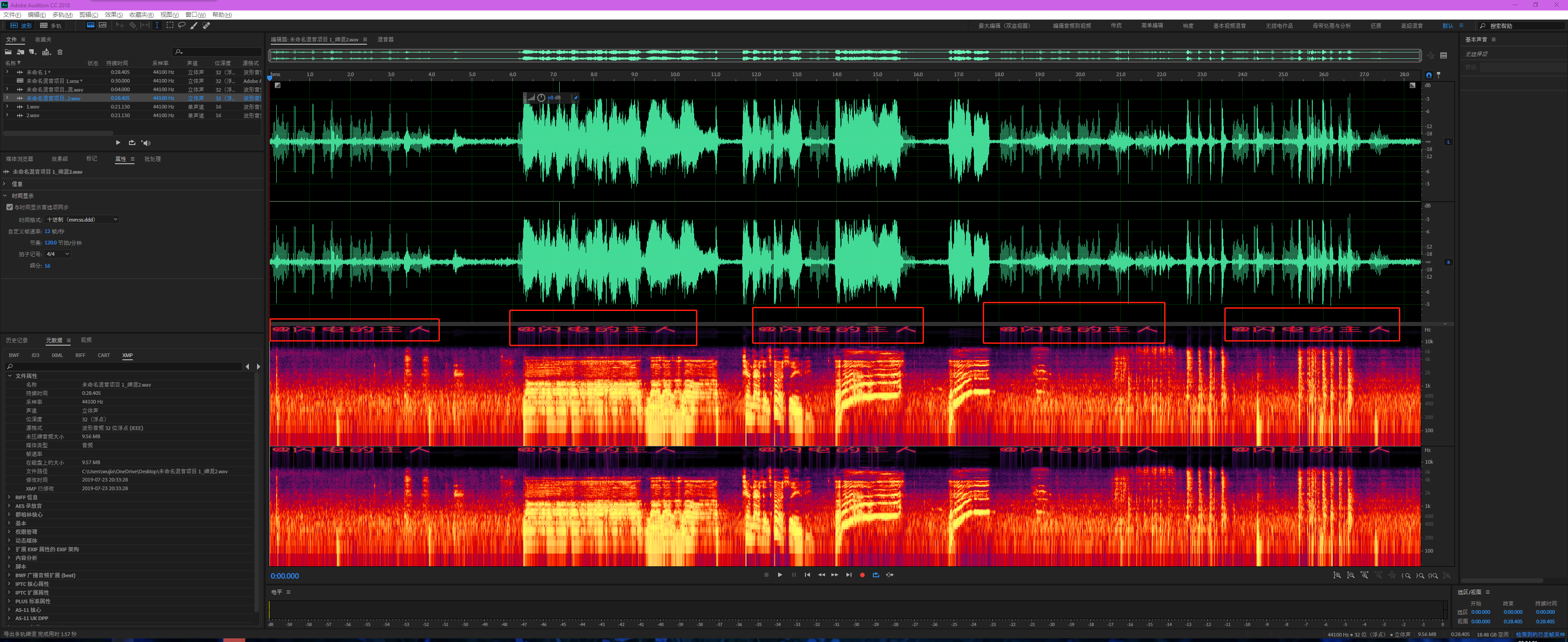Screen dimensions: 1568x642
Task: Open the 媒体浏览器 tab
Action: tap(20, 159)
